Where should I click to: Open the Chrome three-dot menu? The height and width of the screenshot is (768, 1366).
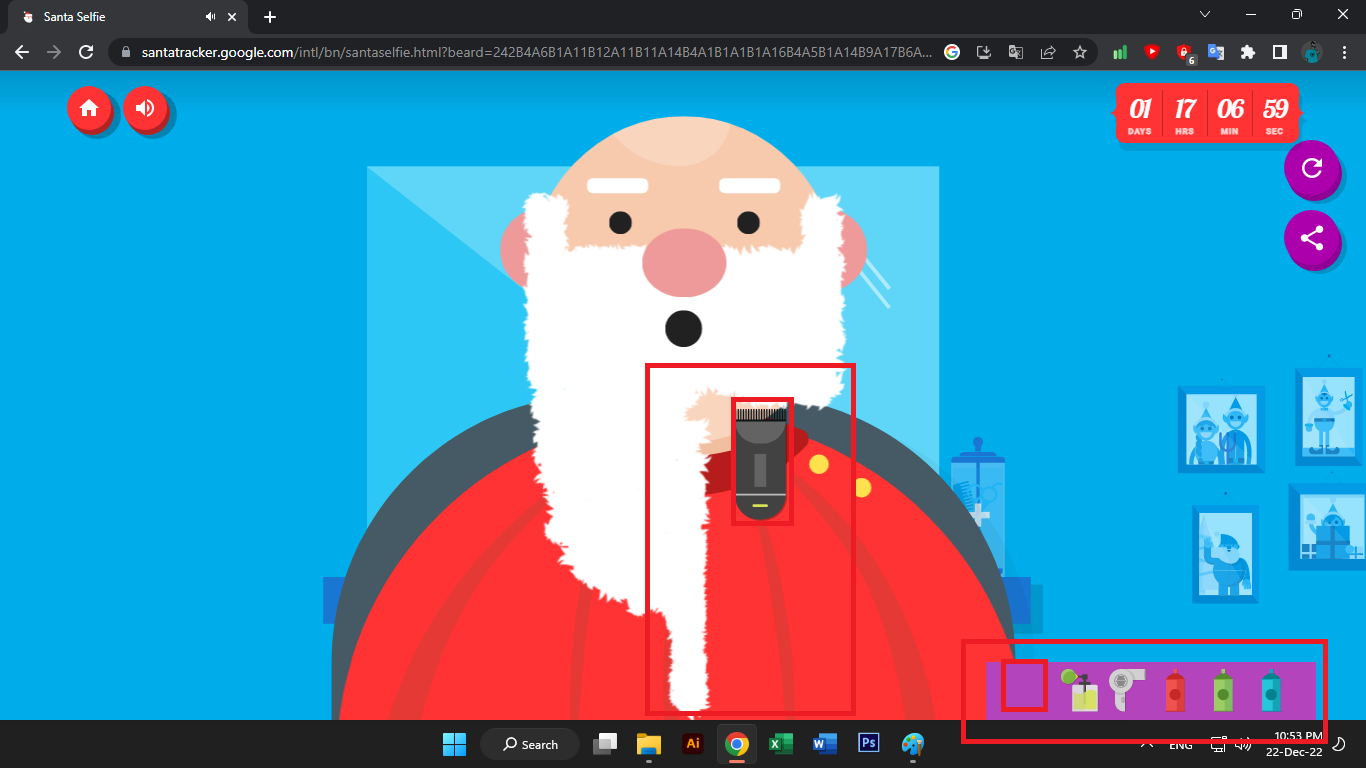coord(1343,52)
